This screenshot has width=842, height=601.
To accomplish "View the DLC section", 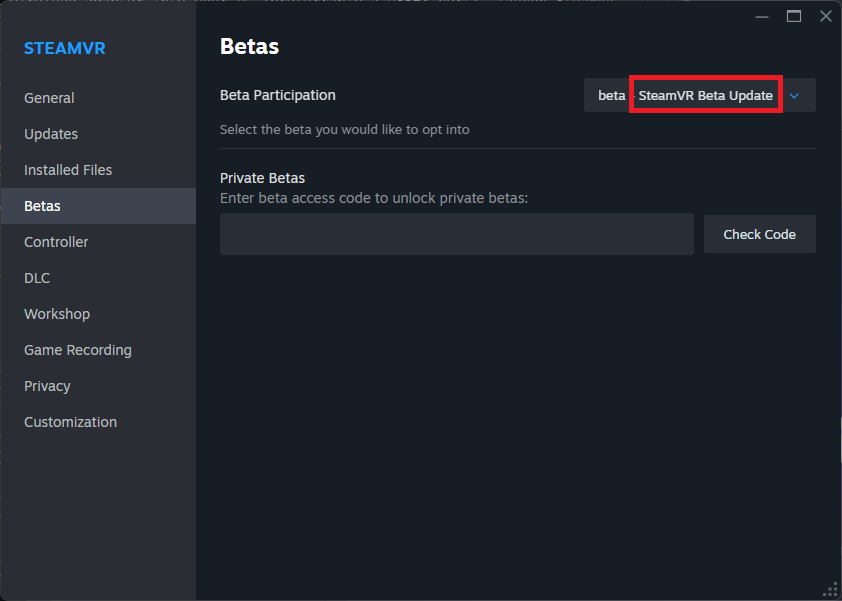I will pos(37,277).
